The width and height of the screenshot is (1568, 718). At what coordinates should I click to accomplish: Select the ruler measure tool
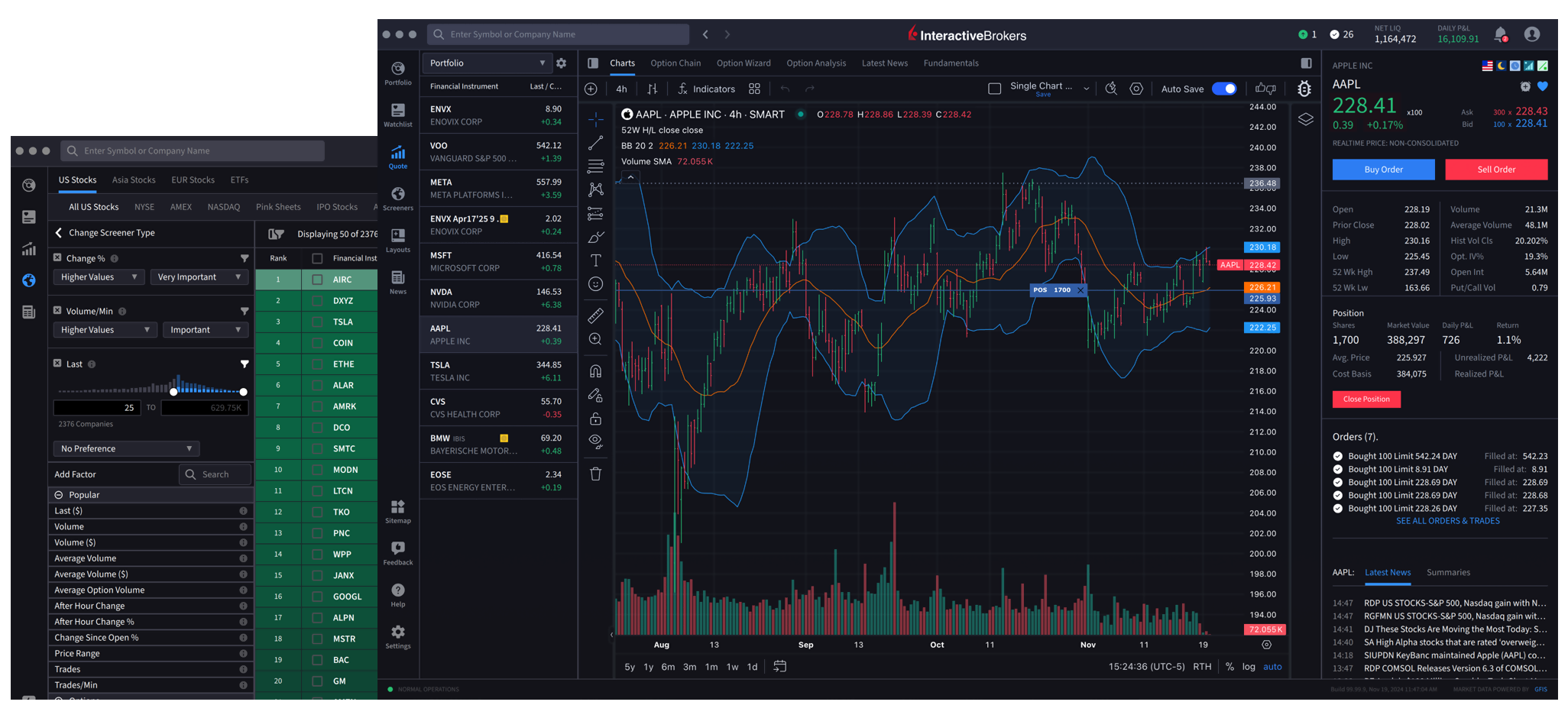coord(596,315)
